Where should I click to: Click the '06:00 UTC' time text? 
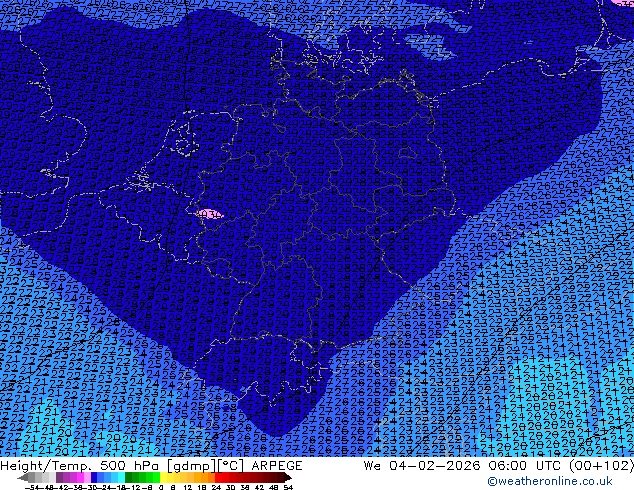[524, 466]
